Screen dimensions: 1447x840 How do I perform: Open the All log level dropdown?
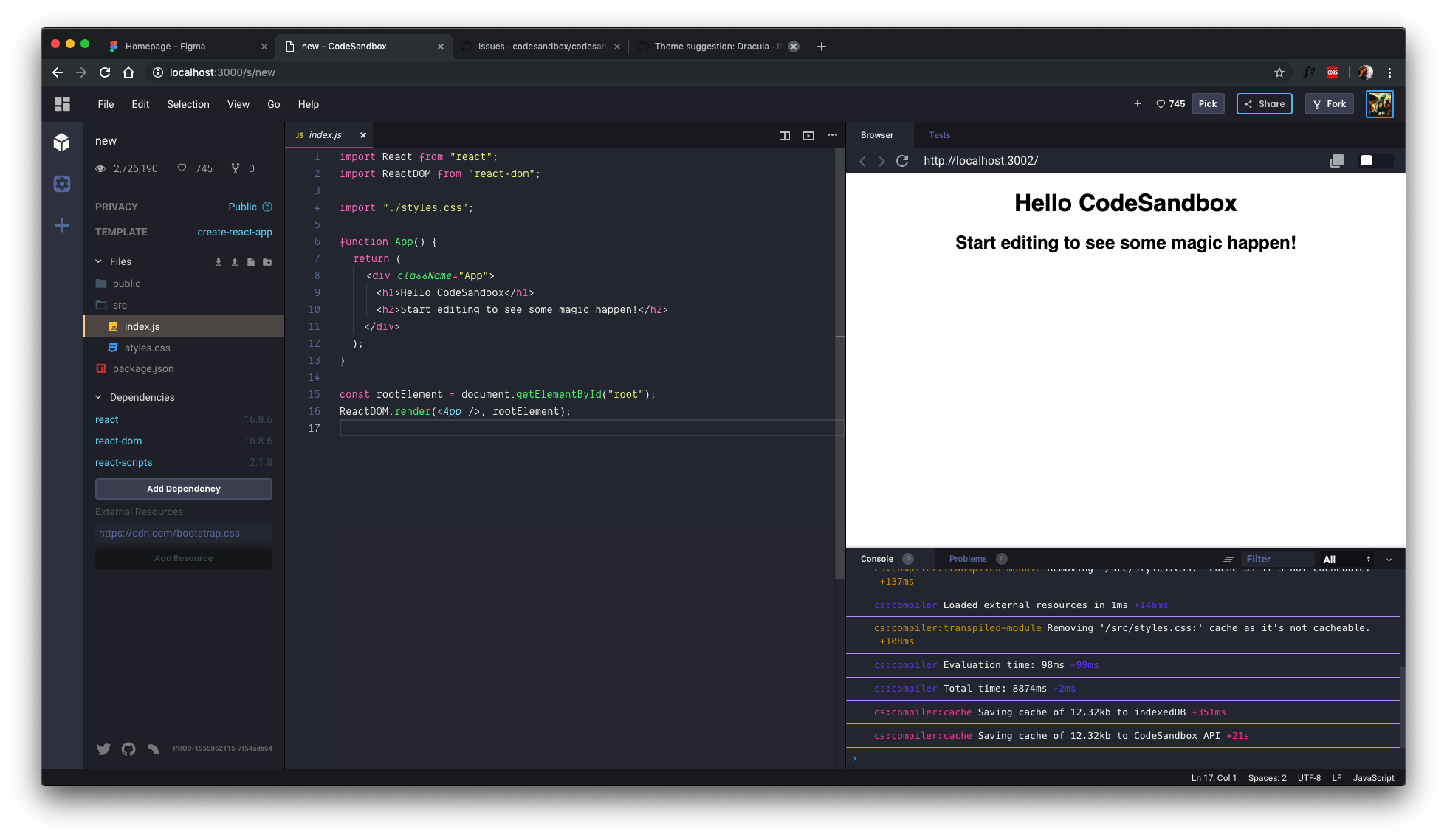(1346, 560)
